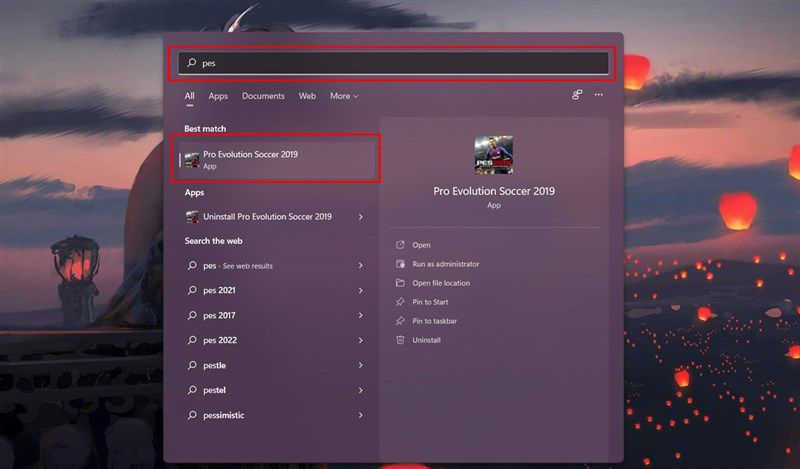Choose Pin to Start

(x=431, y=302)
